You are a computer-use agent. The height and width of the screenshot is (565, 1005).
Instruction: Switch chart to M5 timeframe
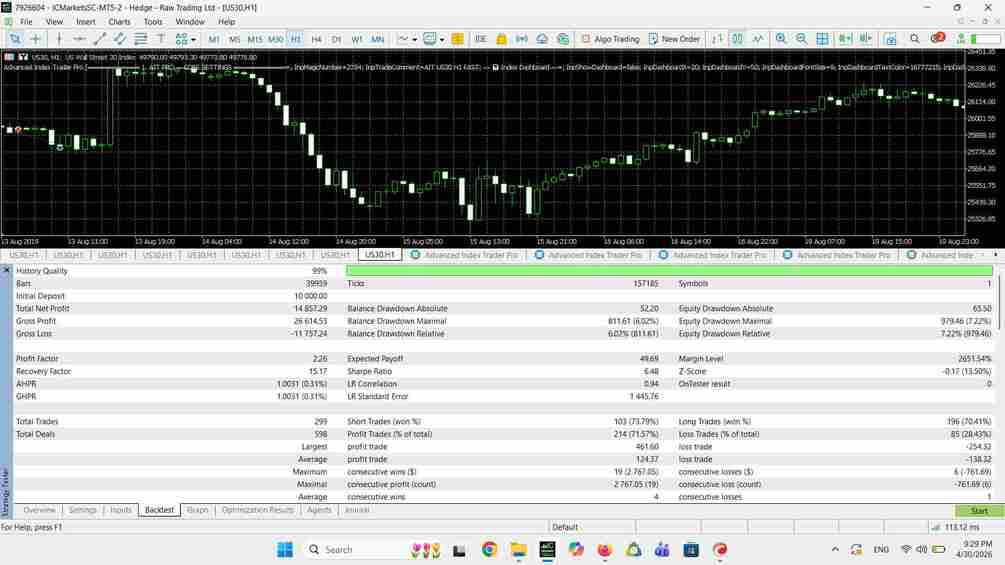tap(235, 40)
